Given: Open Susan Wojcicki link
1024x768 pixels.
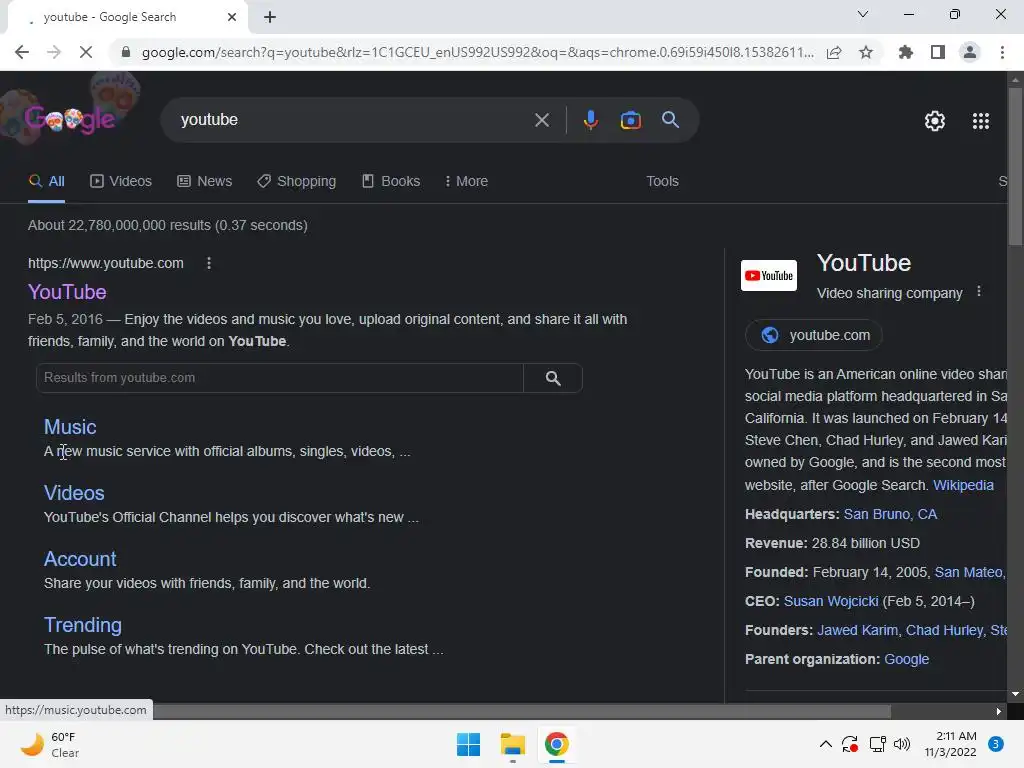Looking at the screenshot, I should click(831, 601).
